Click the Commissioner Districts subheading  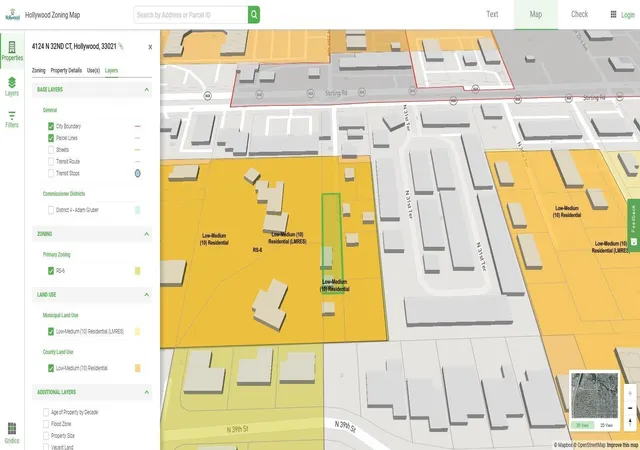click(x=64, y=194)
